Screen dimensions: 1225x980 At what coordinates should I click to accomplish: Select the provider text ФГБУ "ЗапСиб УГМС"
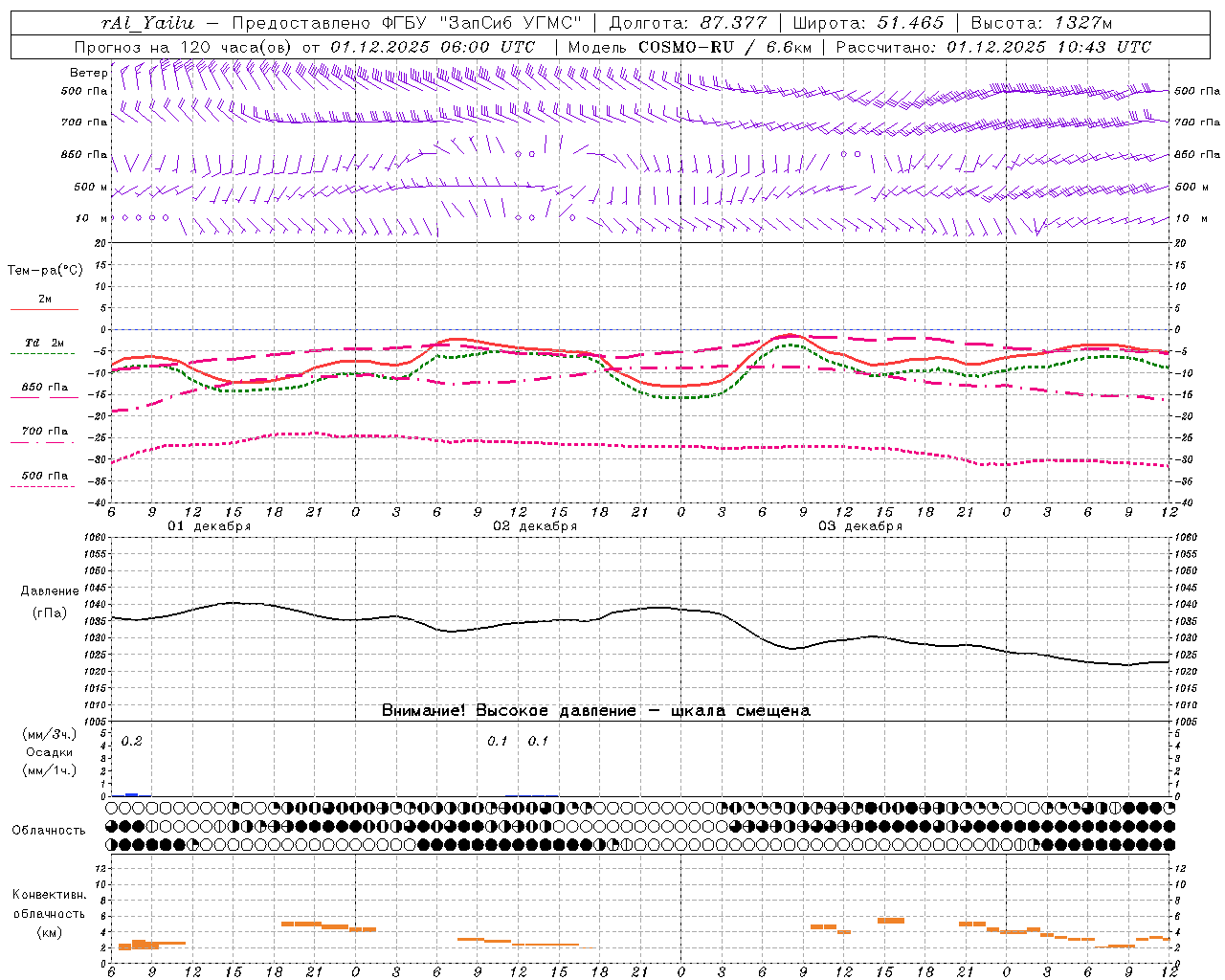pyautogui.click(x=483, y=23)
